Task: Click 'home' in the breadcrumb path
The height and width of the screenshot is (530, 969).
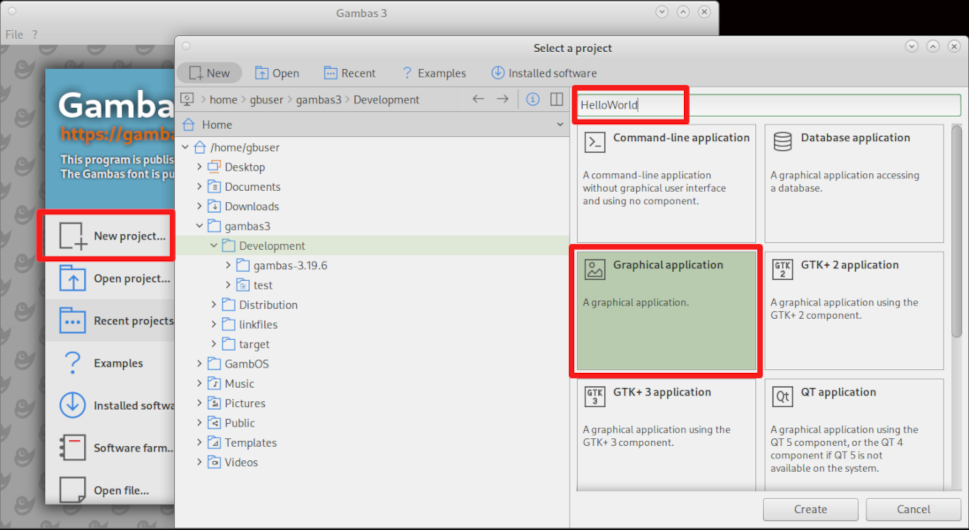Action: pyautogui.click(x=223, y=99)
